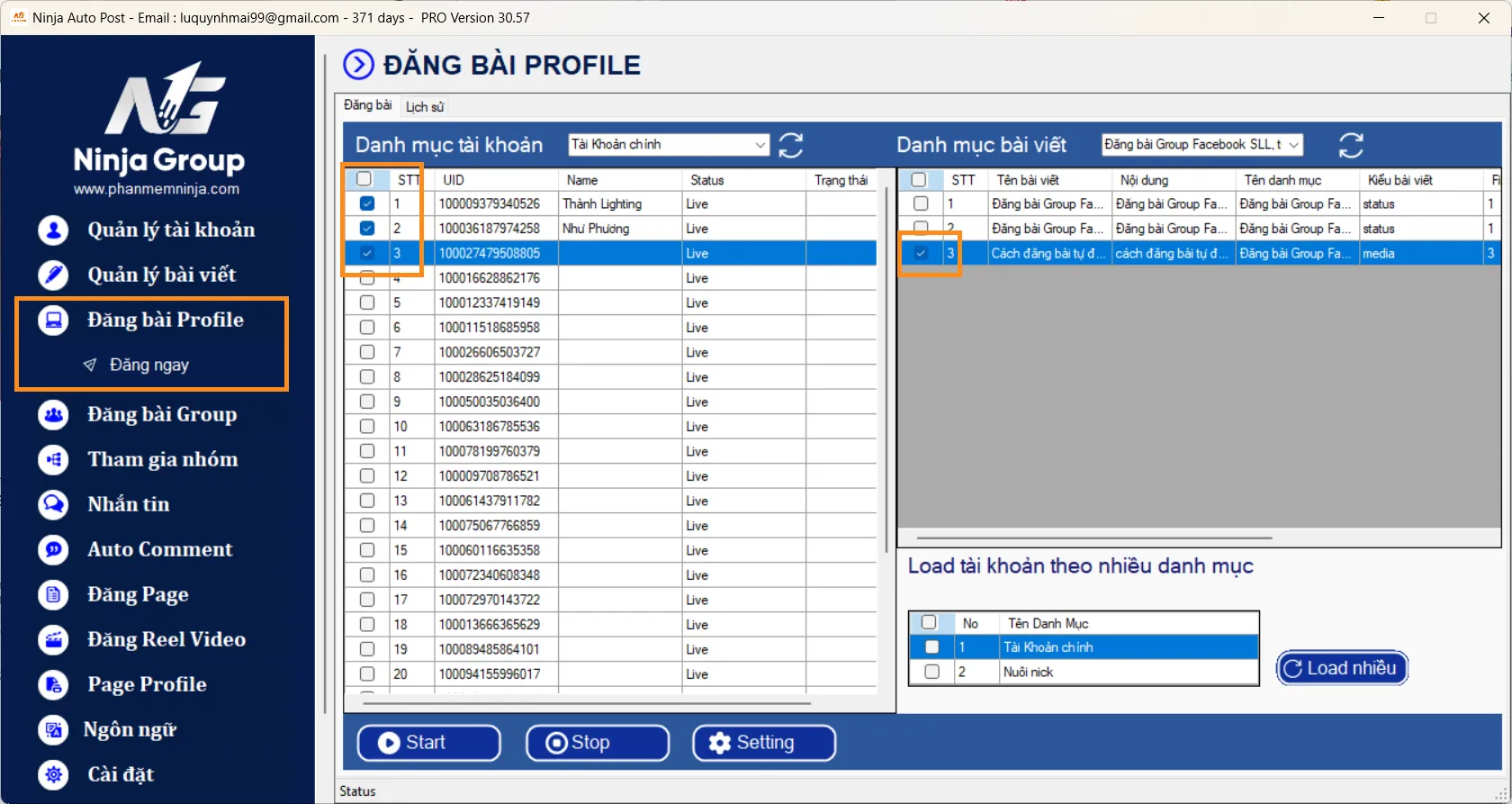The width and height of the screenshot is (1512, 804).
Task: Tick the checkbox for account row 5
Action: click(x=367, y=303)
